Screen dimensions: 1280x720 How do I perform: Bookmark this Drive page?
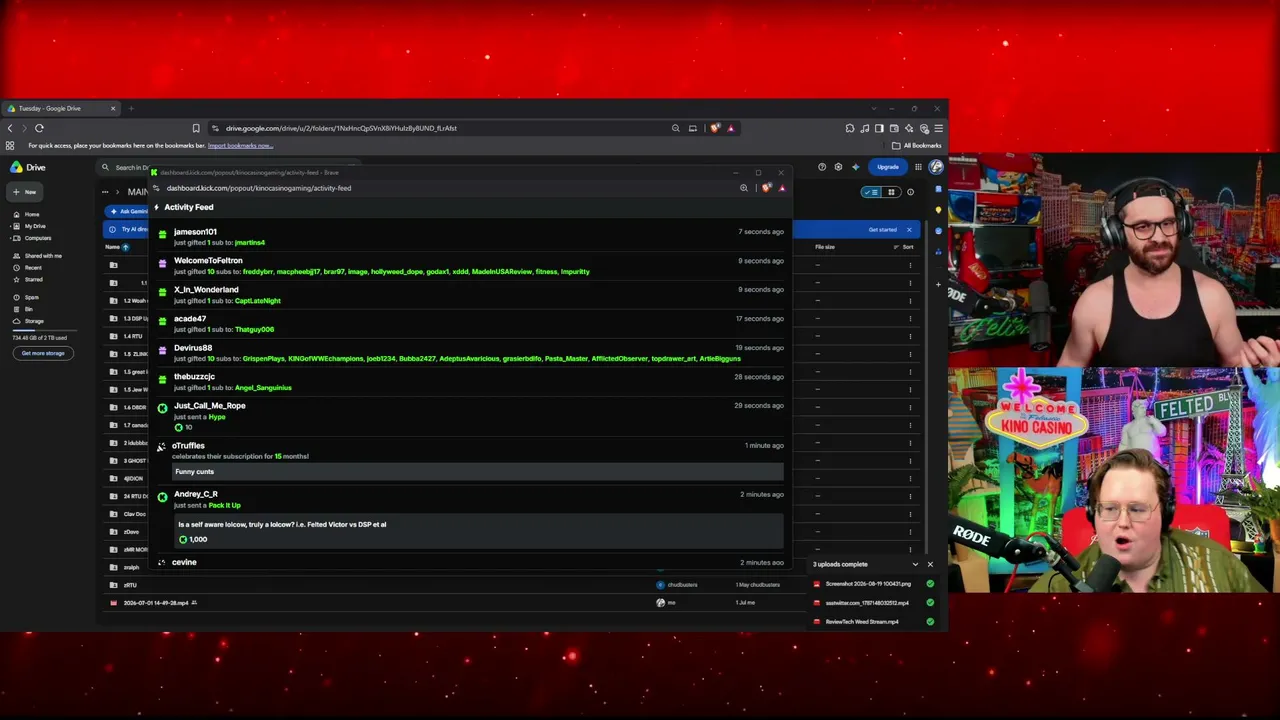click(x=196, y=128)
